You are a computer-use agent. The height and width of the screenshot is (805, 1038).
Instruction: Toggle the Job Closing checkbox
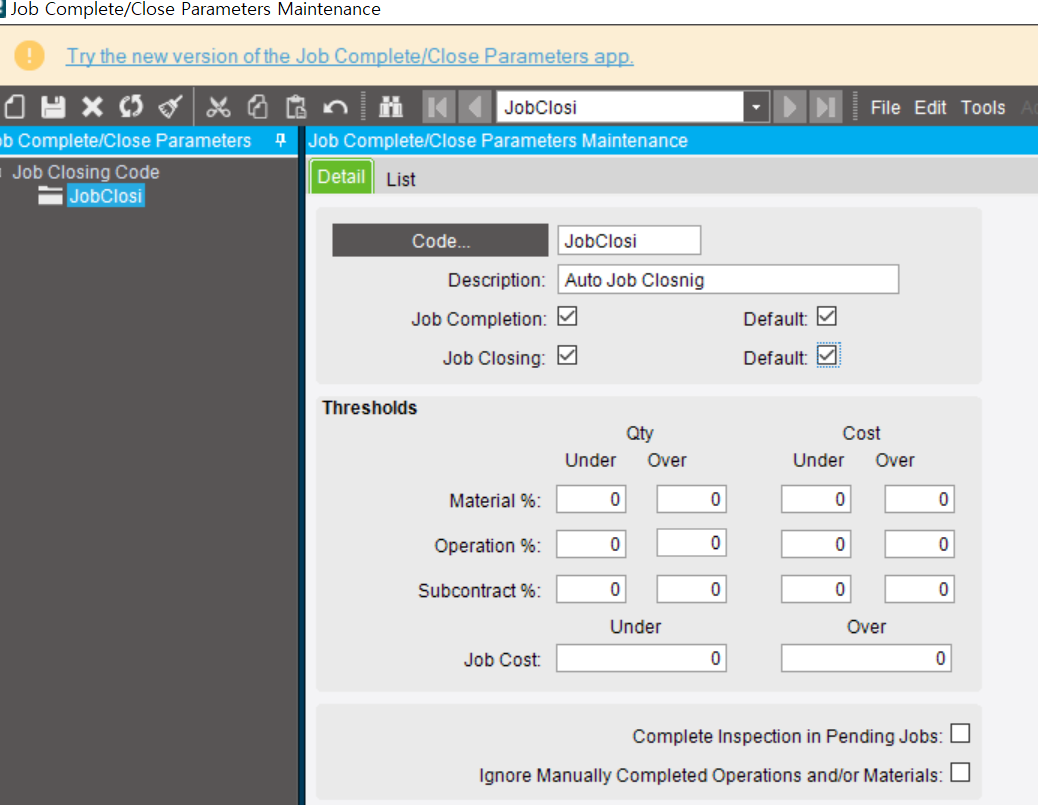567,355
